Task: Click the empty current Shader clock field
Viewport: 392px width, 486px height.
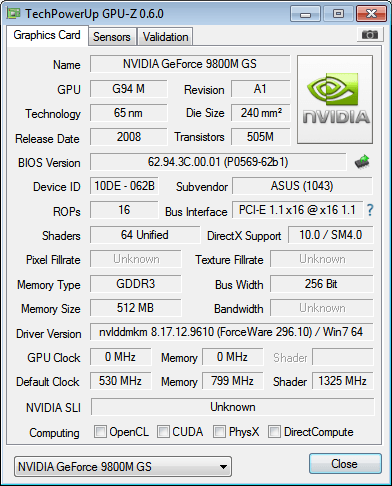Action: (343, 357)
